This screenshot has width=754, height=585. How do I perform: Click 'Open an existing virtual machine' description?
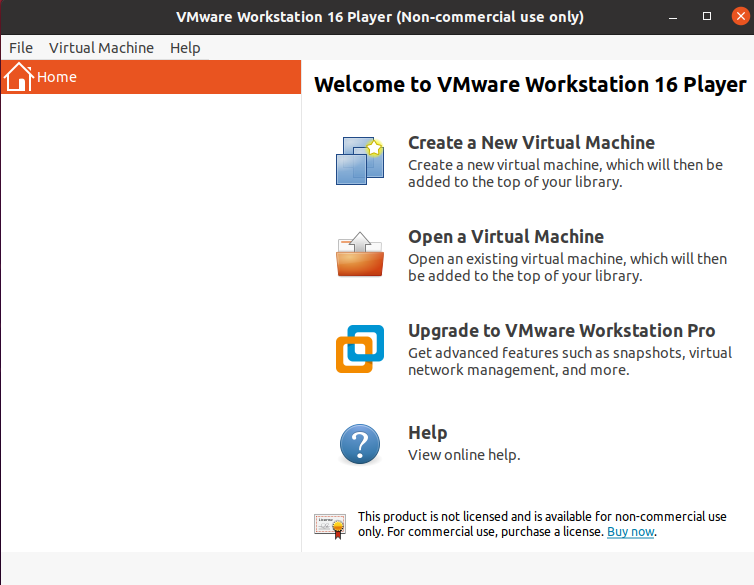(x=567, y=267)
